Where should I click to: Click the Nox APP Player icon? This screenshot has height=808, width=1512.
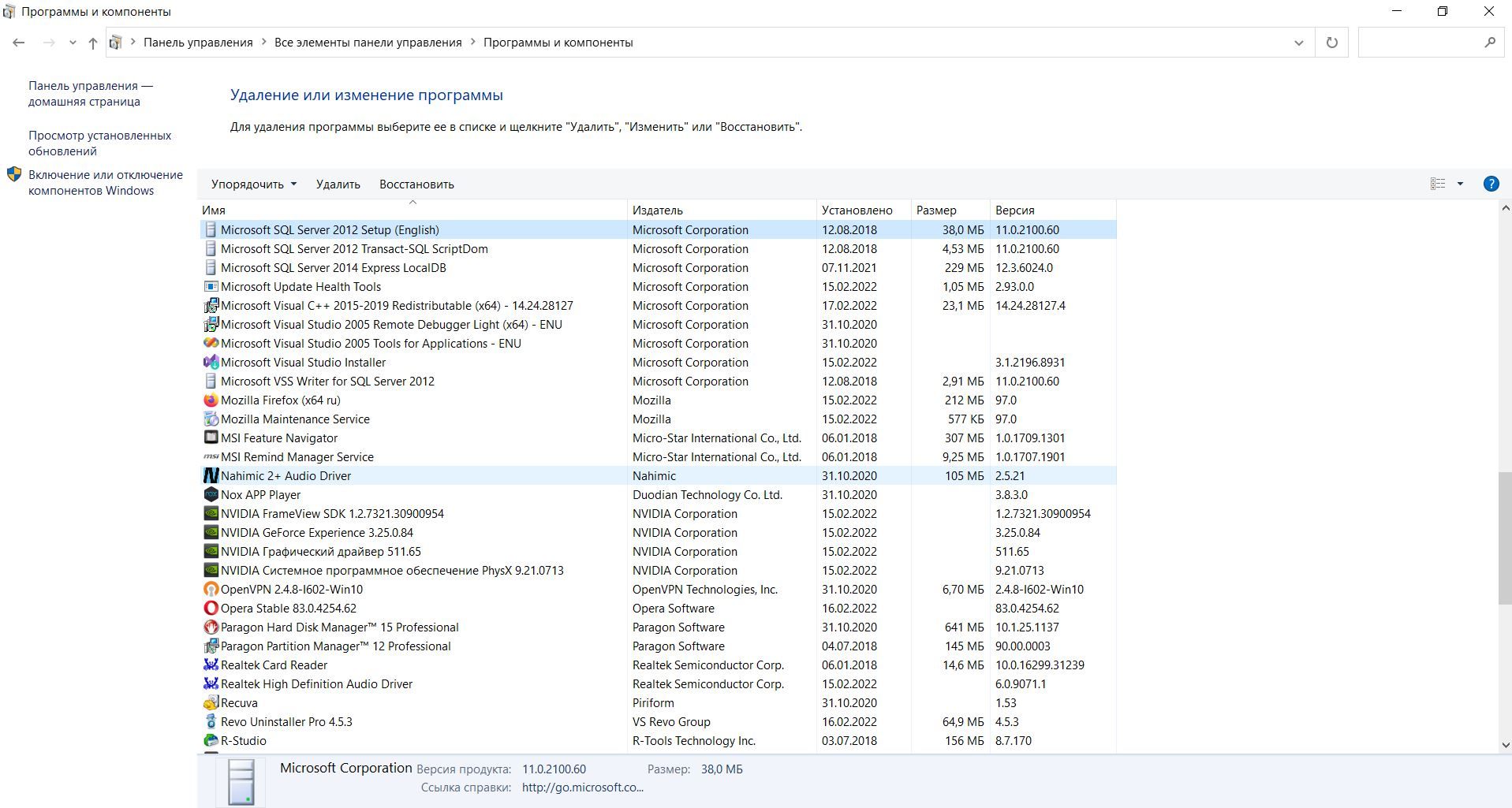coord(211,495)
